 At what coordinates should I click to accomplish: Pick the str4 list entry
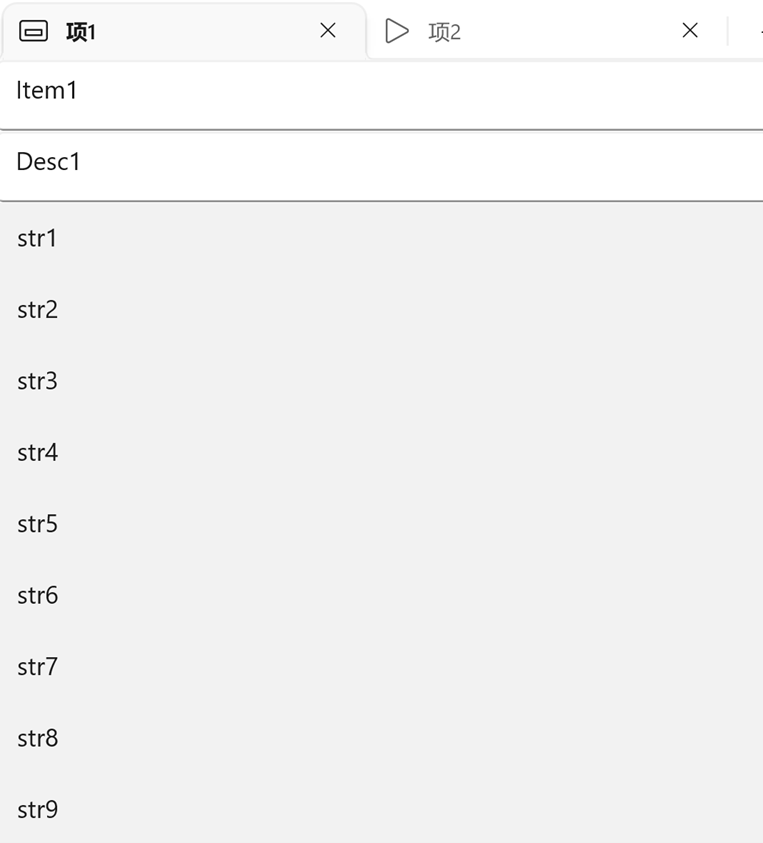381,453
